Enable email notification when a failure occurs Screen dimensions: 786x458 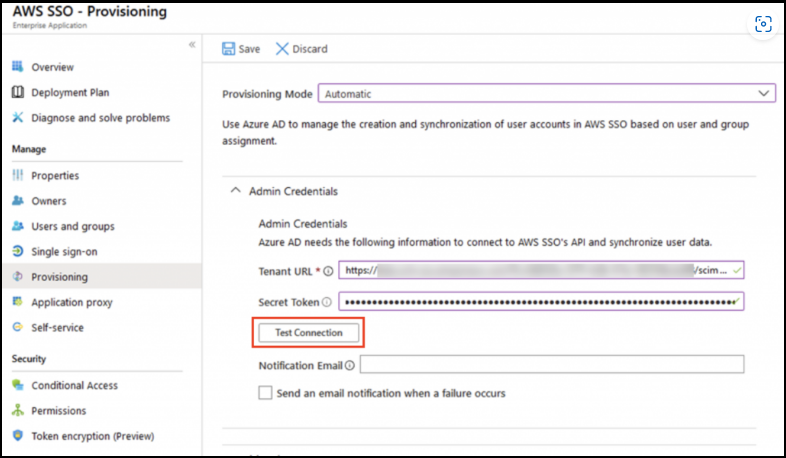click(x=265, y=392)
